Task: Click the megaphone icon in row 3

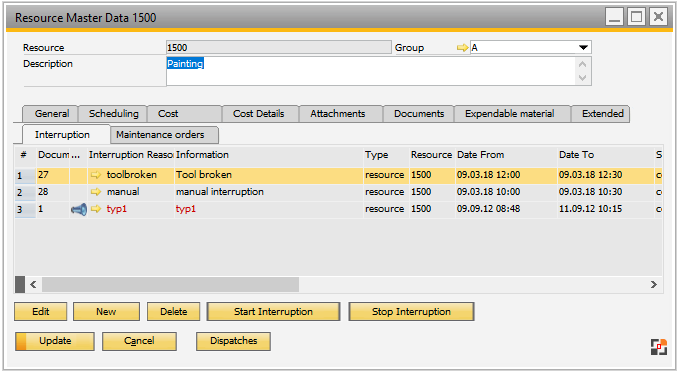Action: click(79, 210)
